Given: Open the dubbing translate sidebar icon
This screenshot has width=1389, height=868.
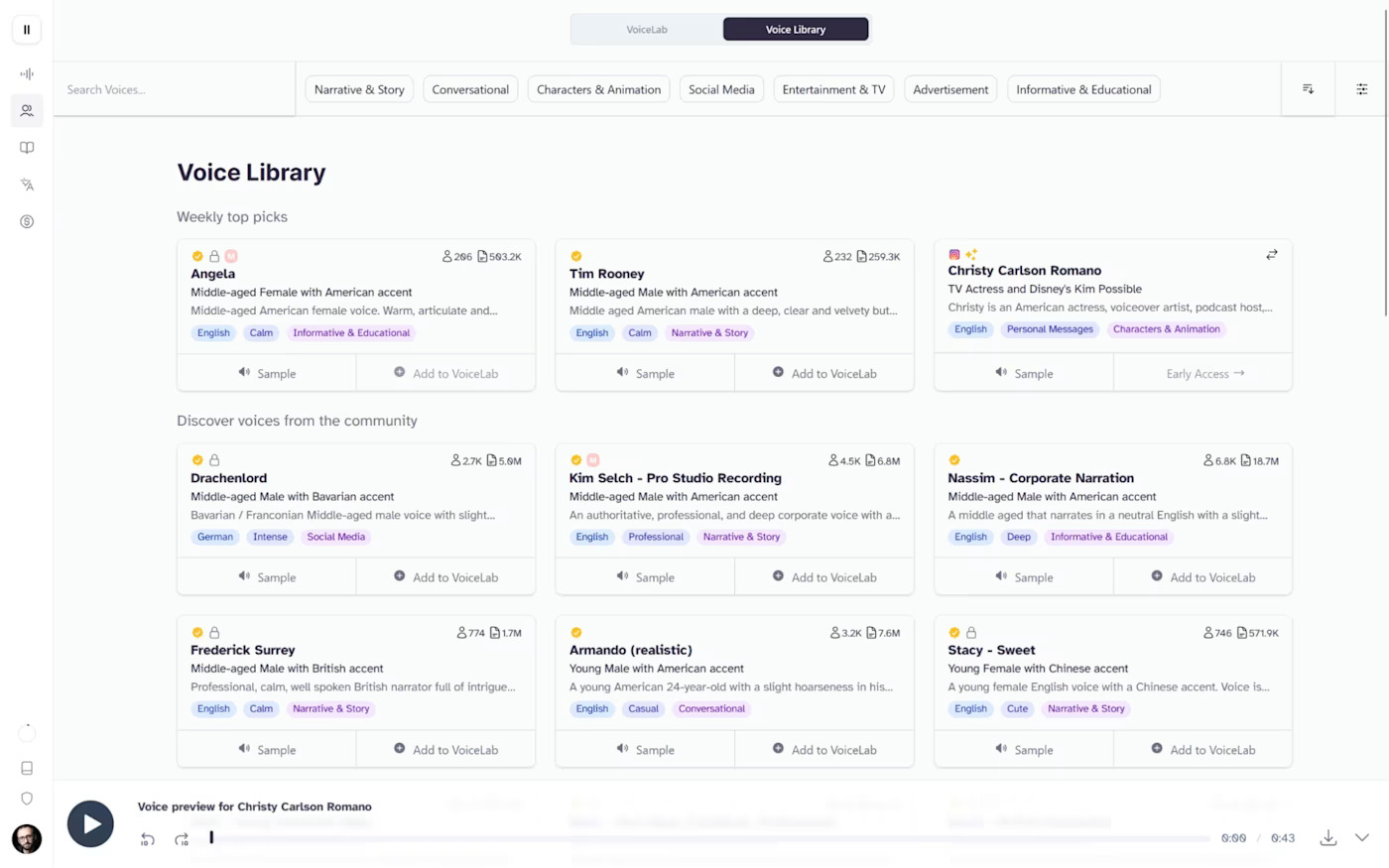Looking at the screenshot, I should point(27,185).
